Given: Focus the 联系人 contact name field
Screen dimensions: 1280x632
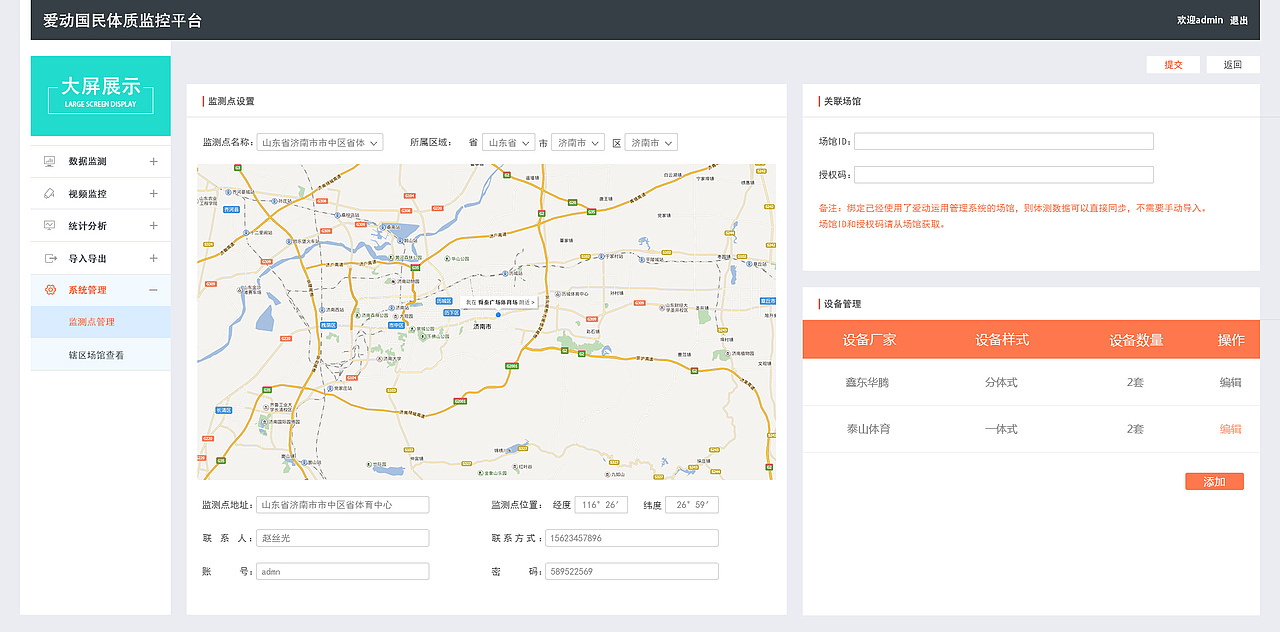Looking at the screenshot, I should tap(343, 538).
